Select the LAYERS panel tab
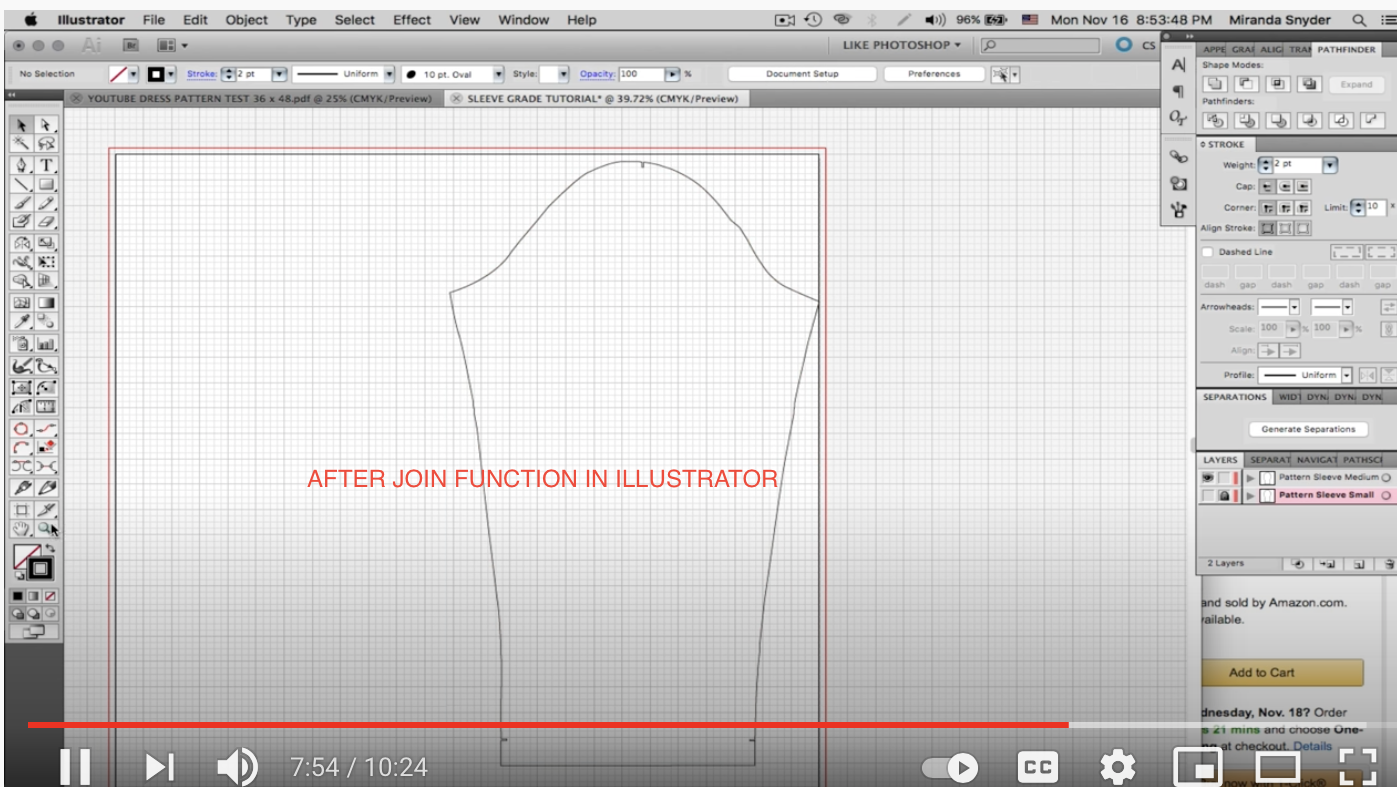 click(1220, 460)
